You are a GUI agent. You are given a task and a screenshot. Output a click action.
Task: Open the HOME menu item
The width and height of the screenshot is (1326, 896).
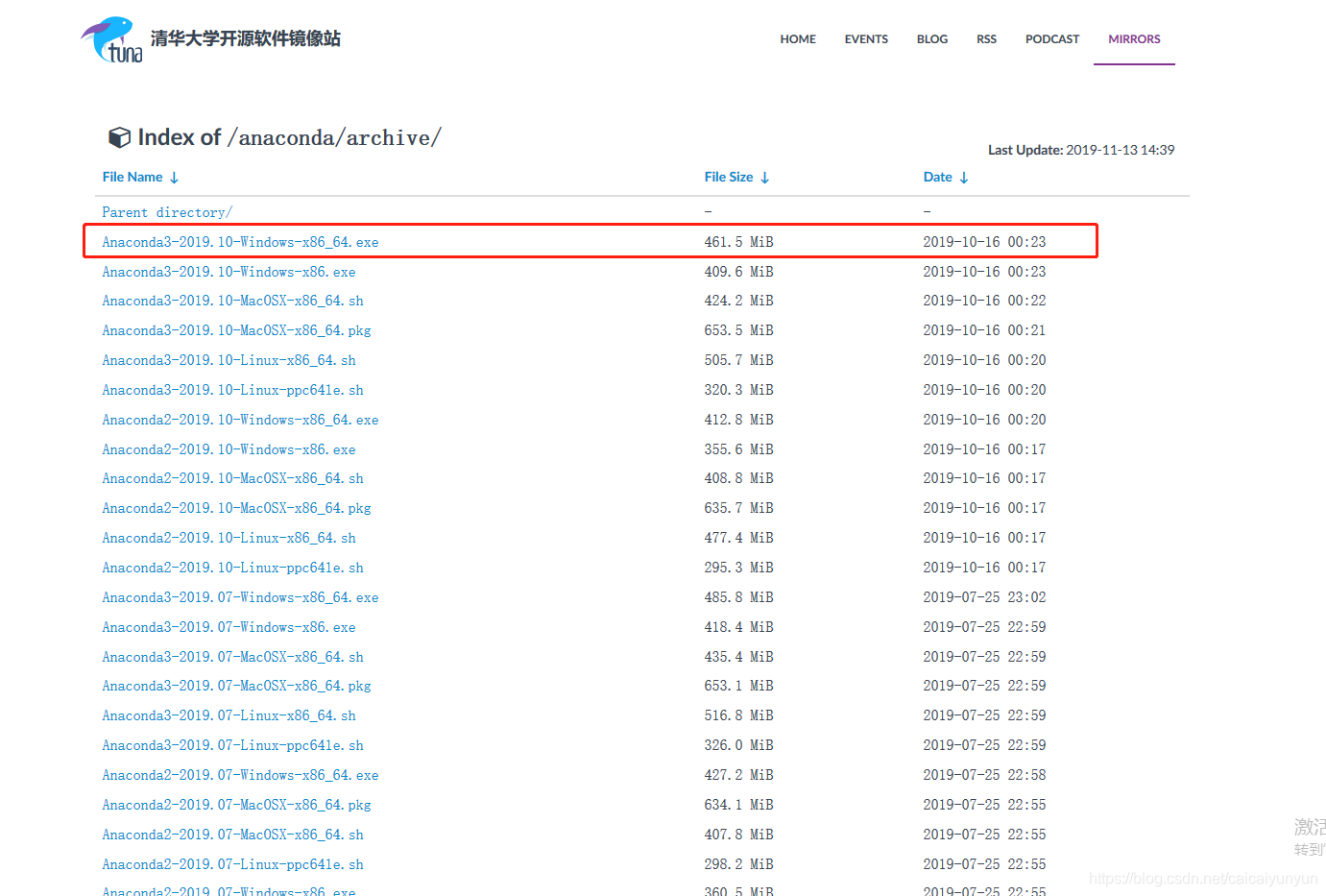point(798,39)
